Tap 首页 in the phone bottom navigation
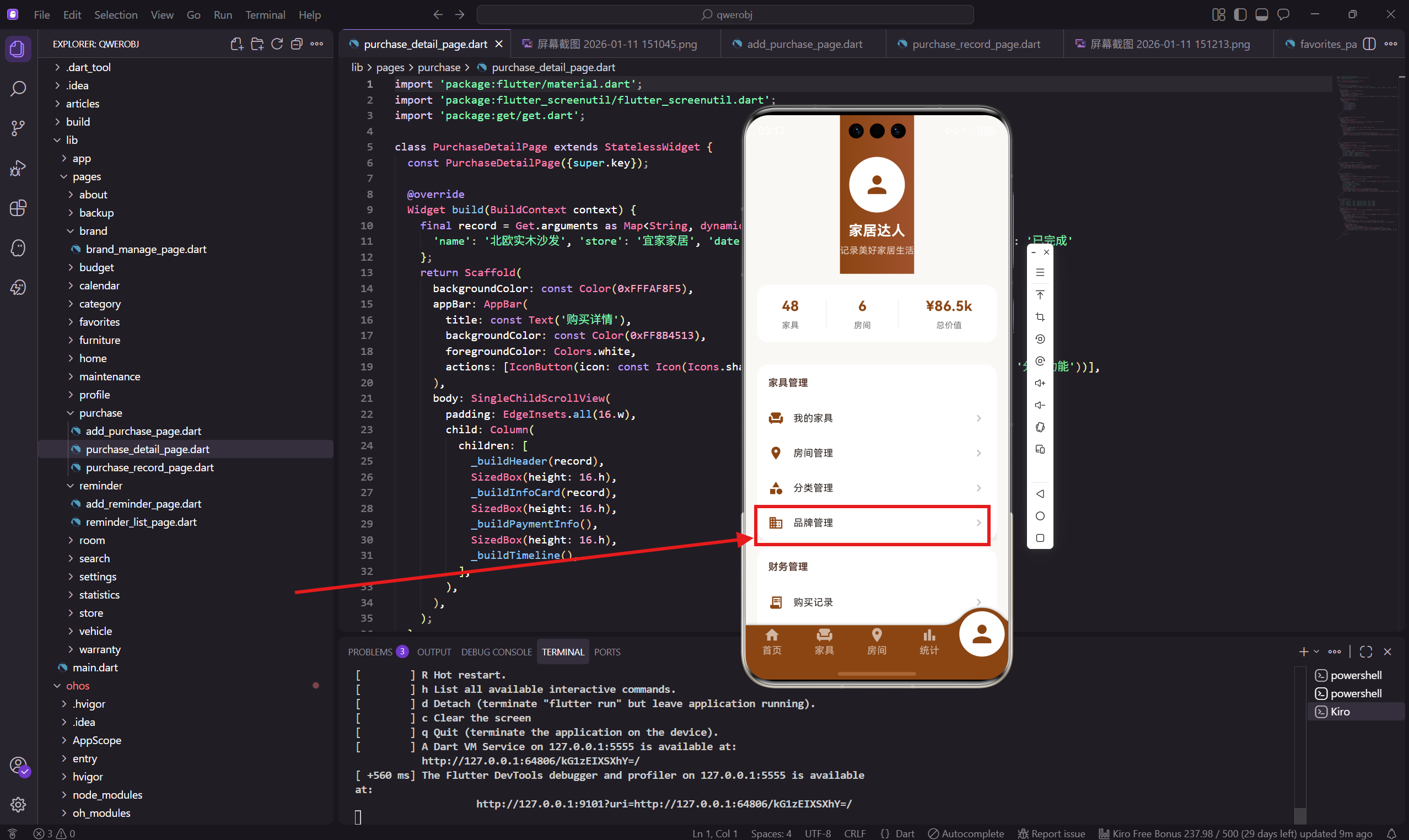 tap(772, 642)
